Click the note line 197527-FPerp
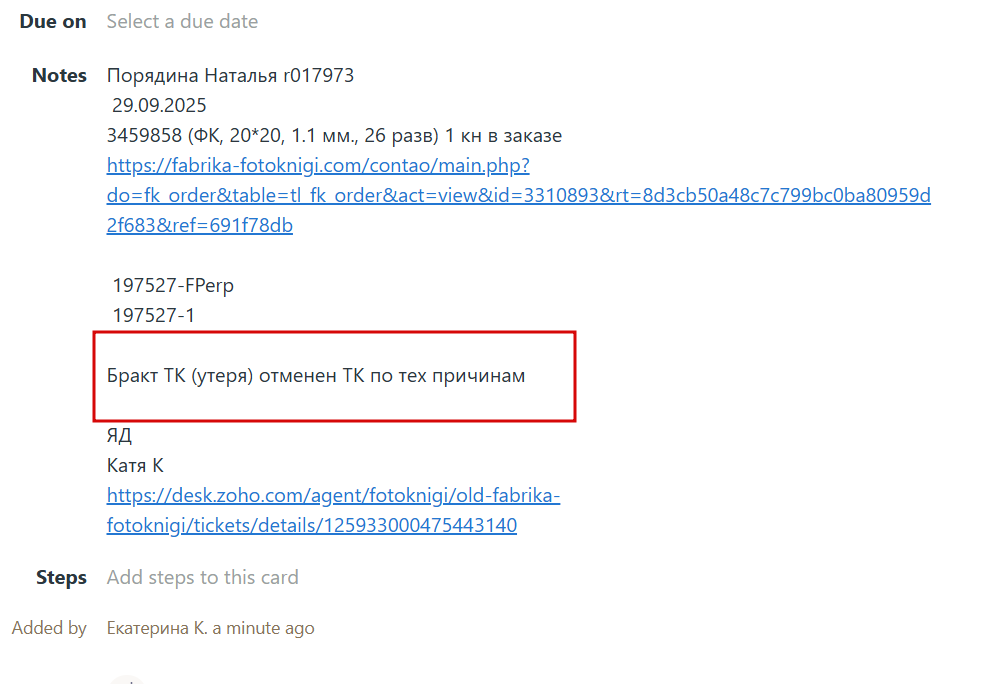 (x=173, y=285)
